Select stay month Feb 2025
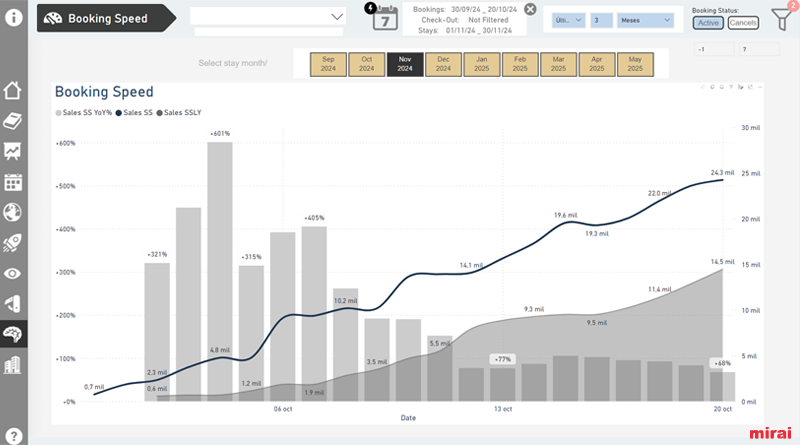Screen dimensions: 800x445 [520, 64]
